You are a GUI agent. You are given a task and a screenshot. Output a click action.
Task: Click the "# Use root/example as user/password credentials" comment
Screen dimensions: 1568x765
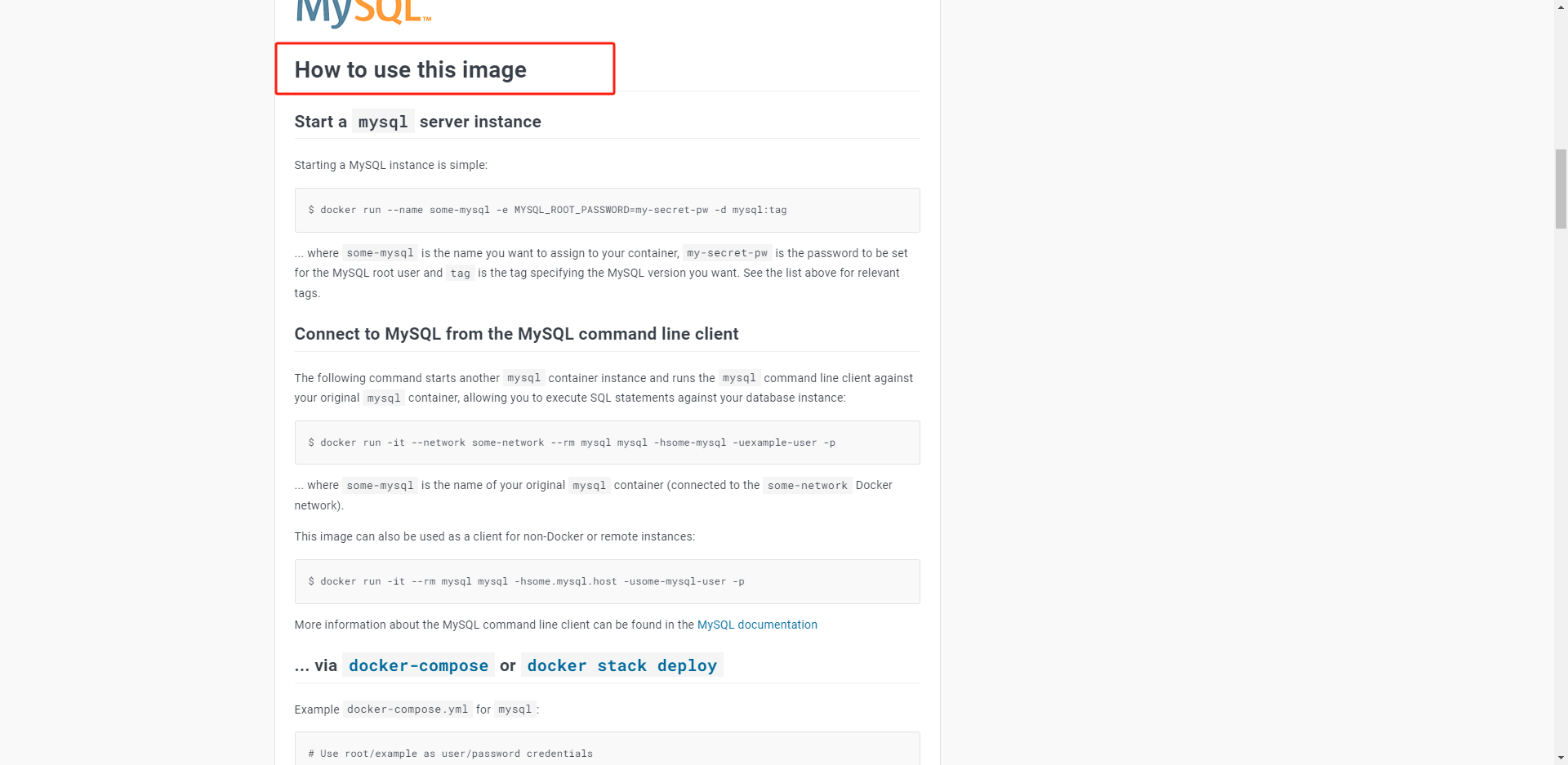point(450,754)
